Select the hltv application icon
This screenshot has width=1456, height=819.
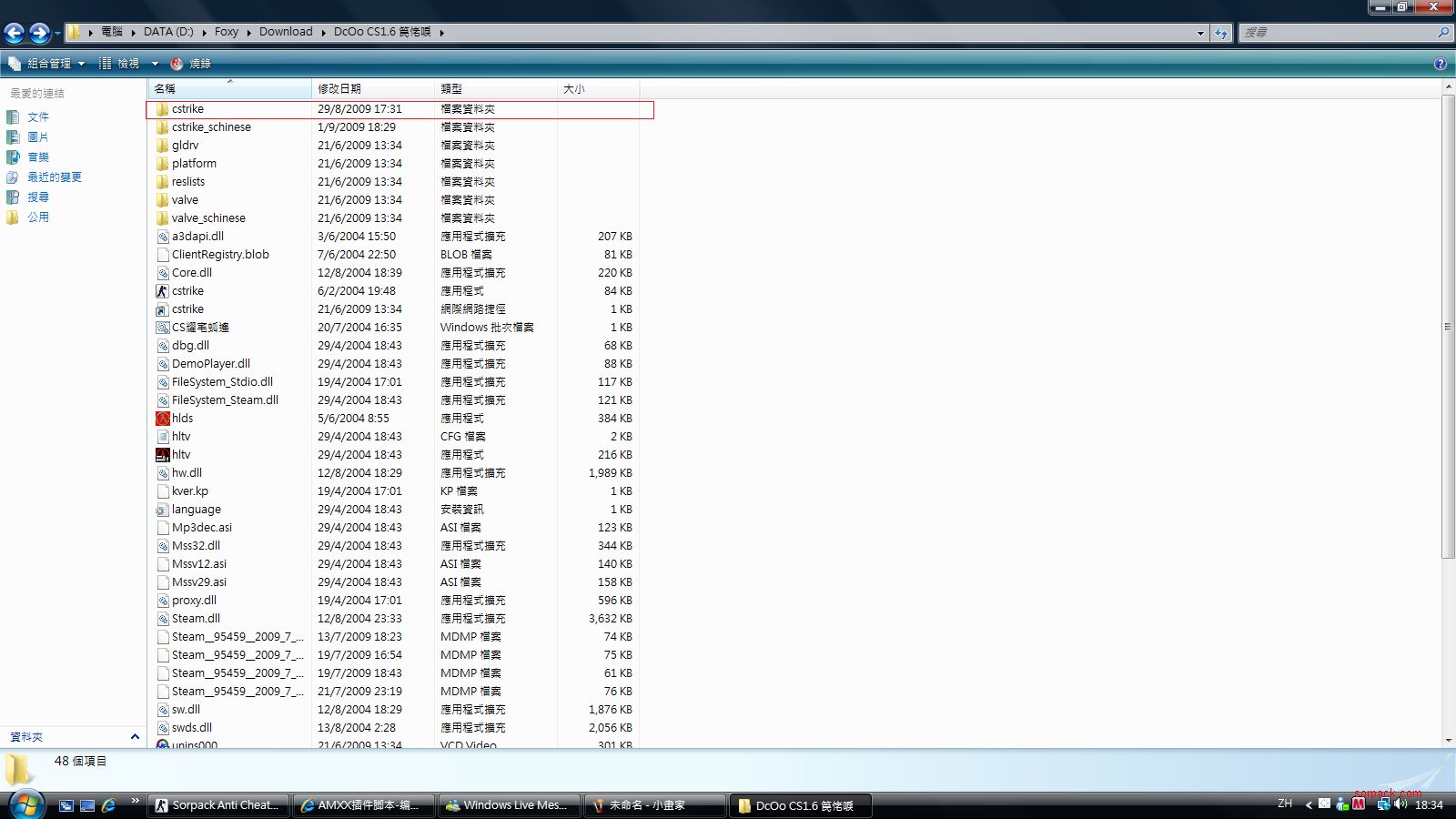162,455
